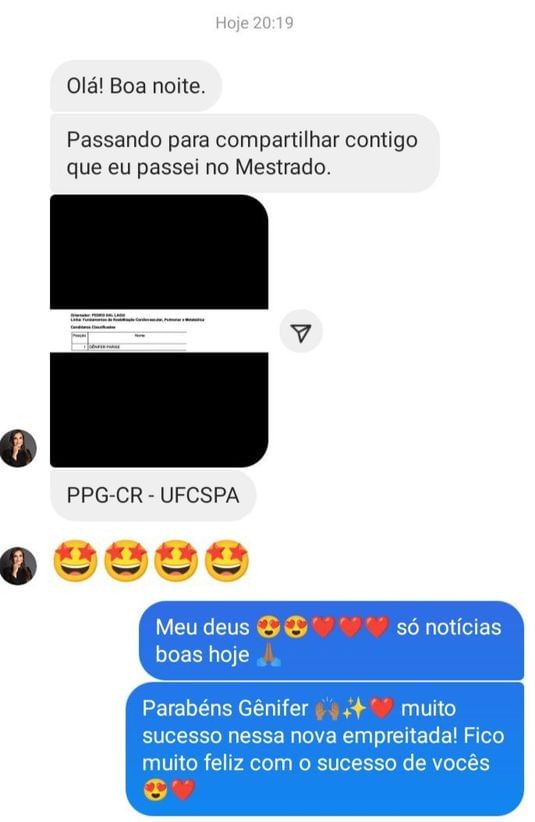This screenshot has width=535, height=822.
Task: Tap the last star-struck emoji in row
Action: pos(226,561)
